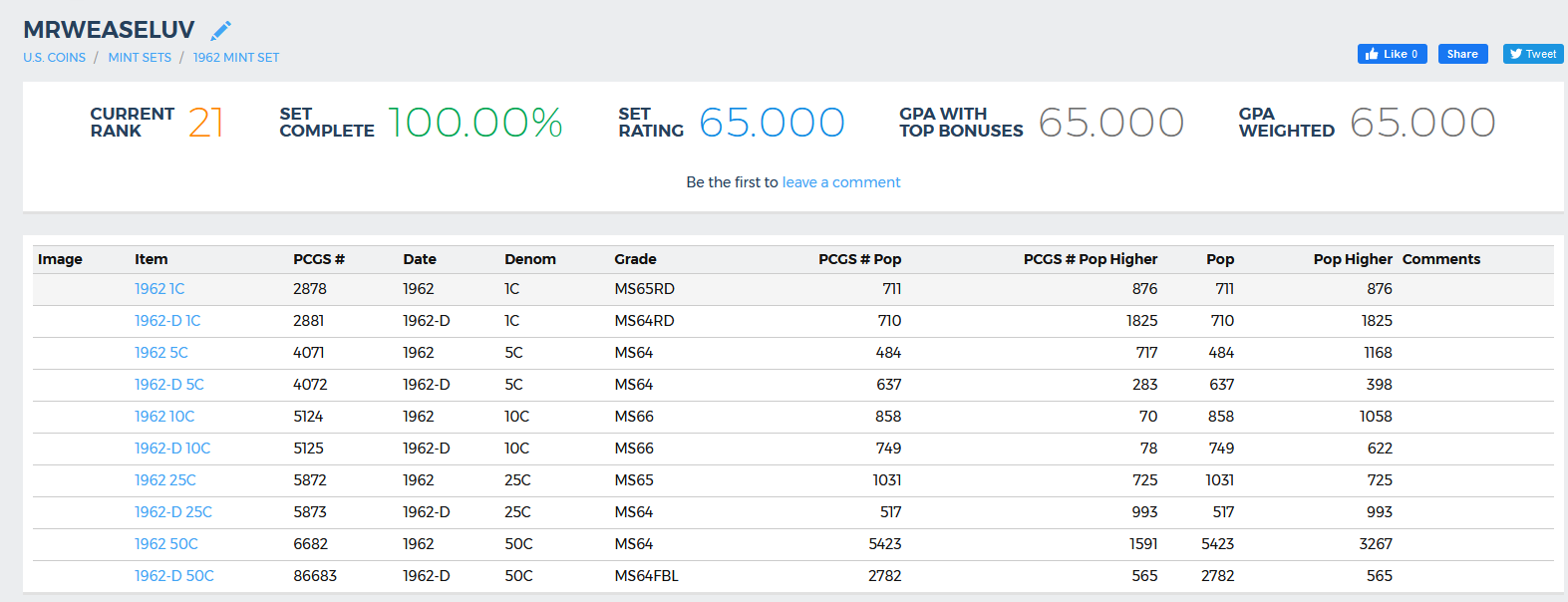Click the MS65RD grade cell
The height and width of the screenshot is (602, 1568).
click(644, 289)
